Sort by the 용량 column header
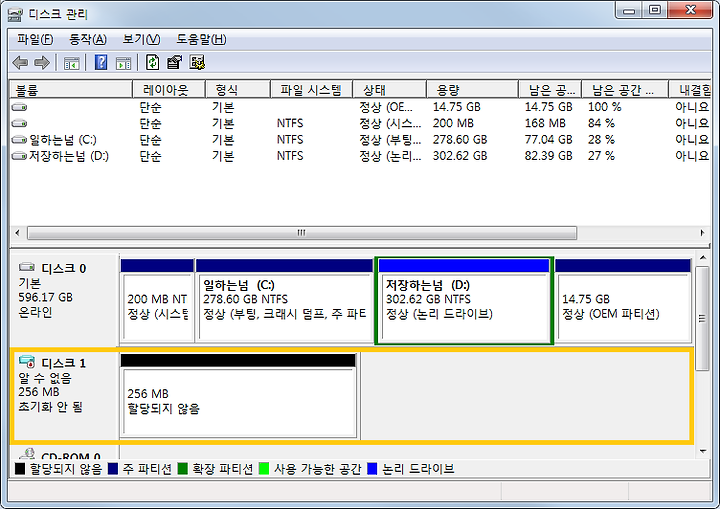Image resolution: width=720 pixels, height=509 pixels. (x=472, y=90)
